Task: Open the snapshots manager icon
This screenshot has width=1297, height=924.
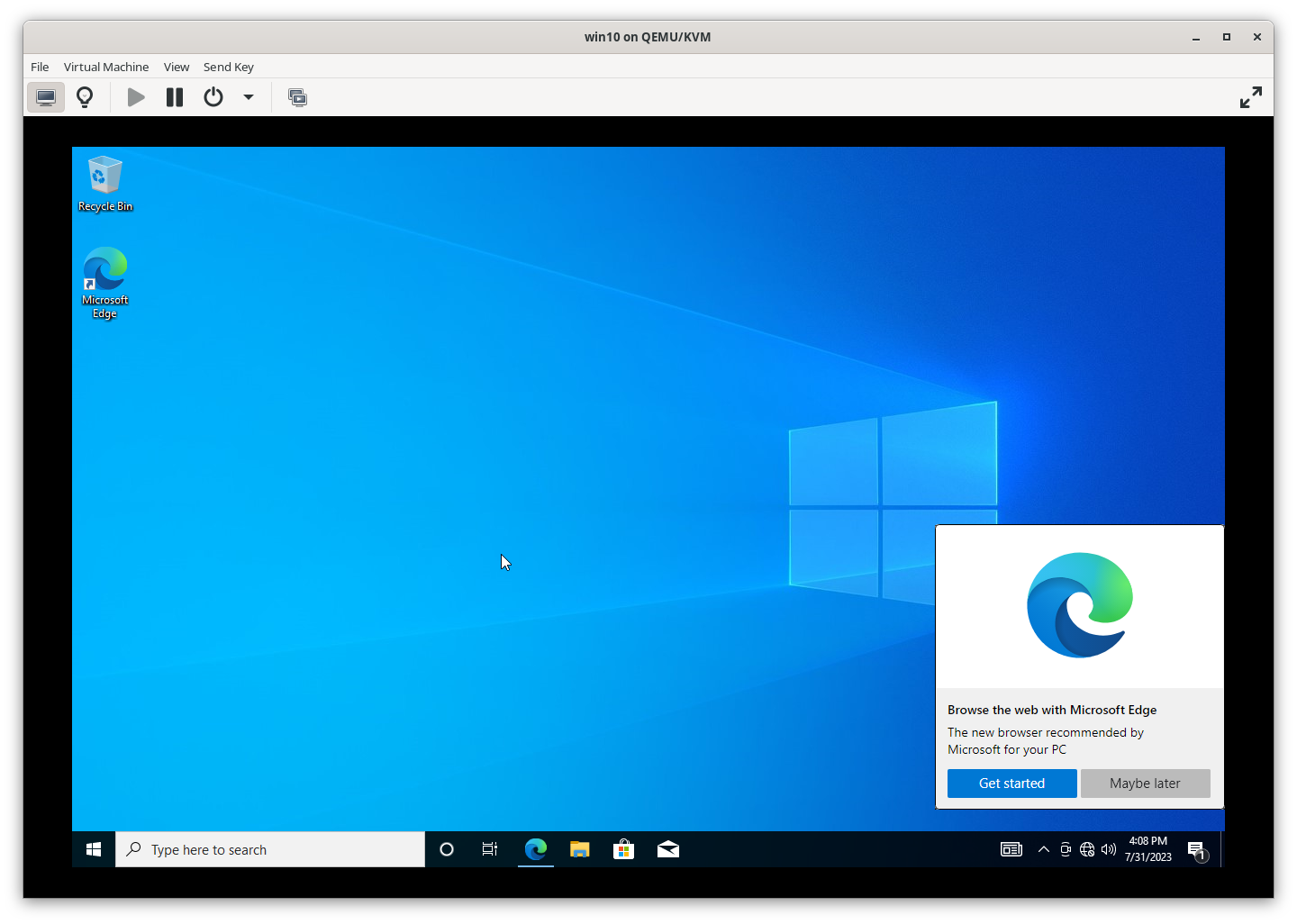Action: (x=297, y=97)
